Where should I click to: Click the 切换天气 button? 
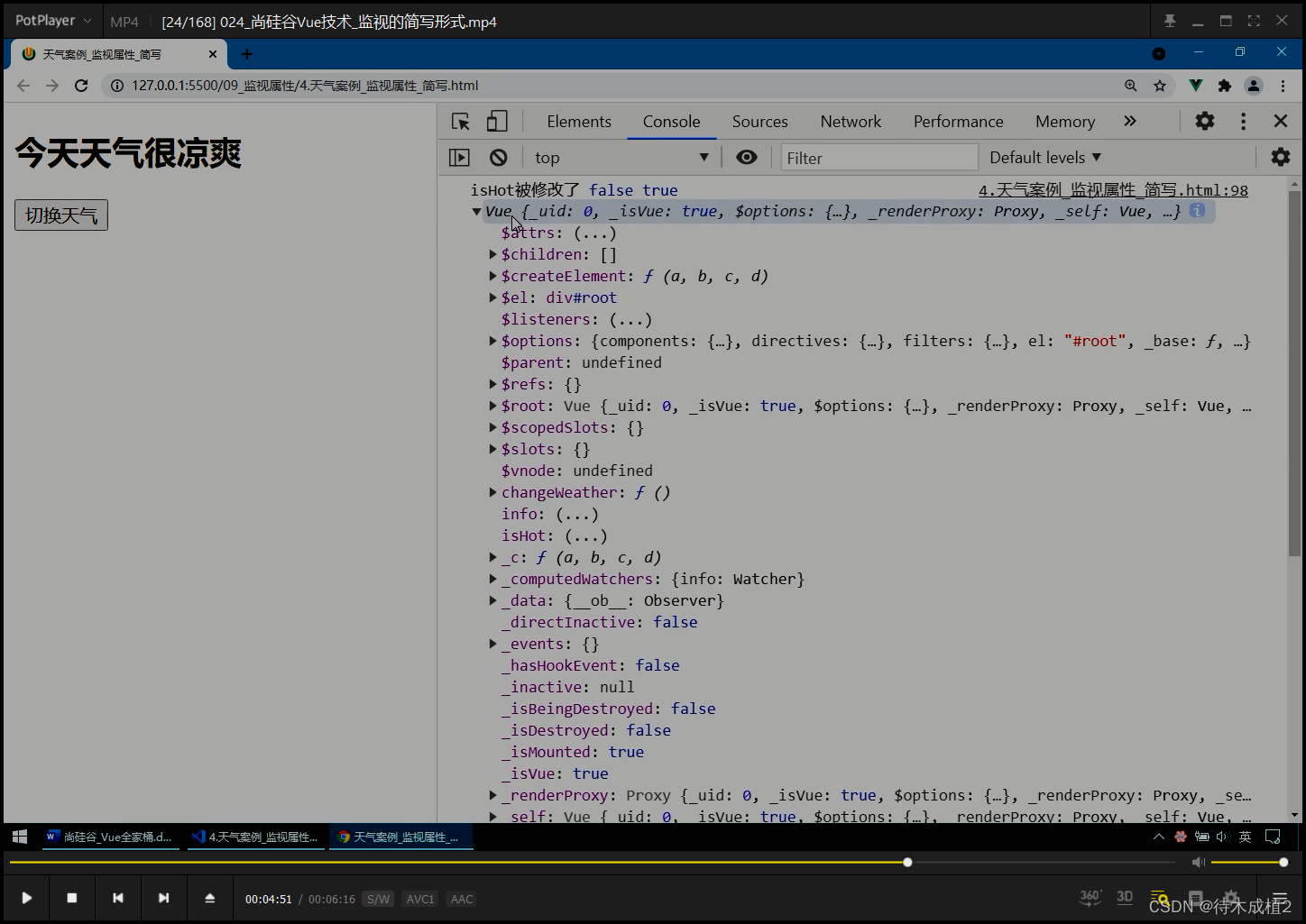click(x=61, y=215)
